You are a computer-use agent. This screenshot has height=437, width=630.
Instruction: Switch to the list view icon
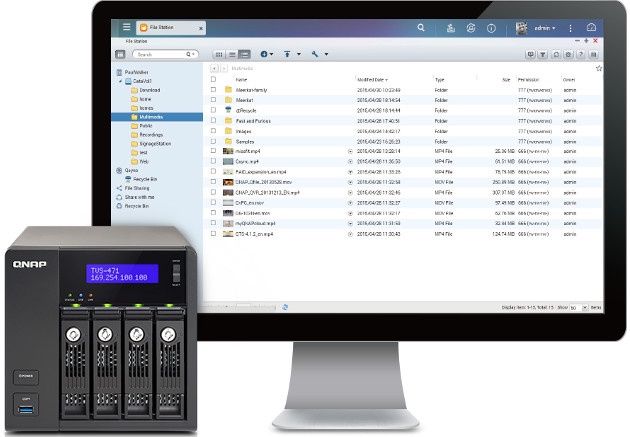pos(232,54)
